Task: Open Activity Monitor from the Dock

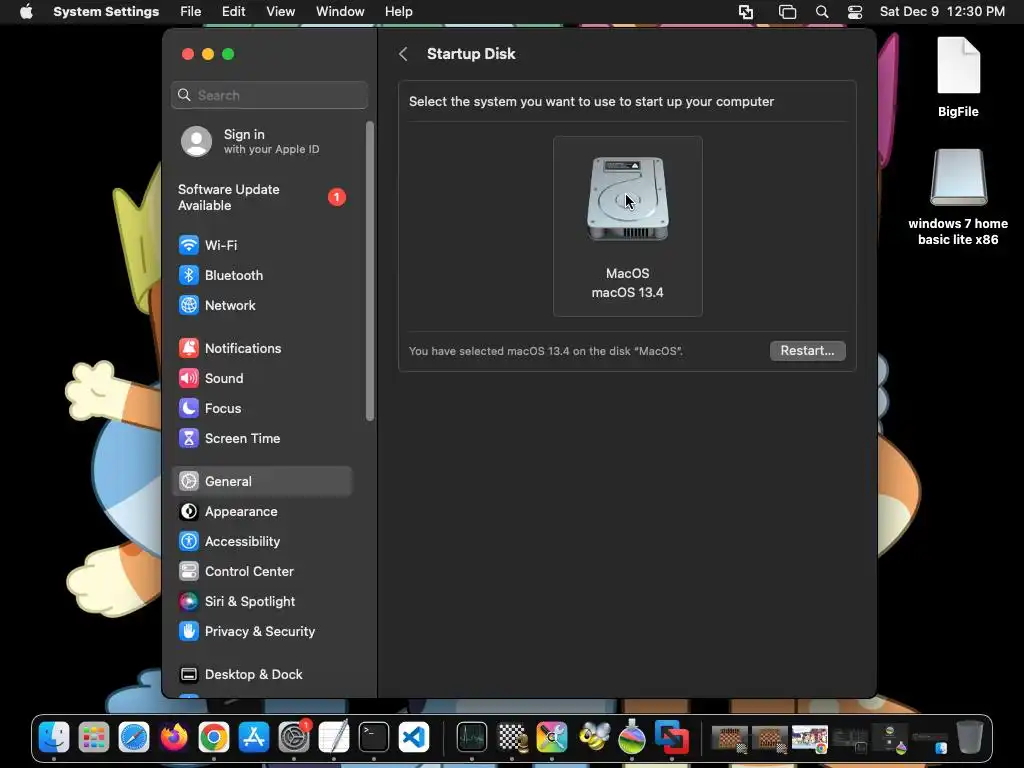Action: click(x=472, y=738)
